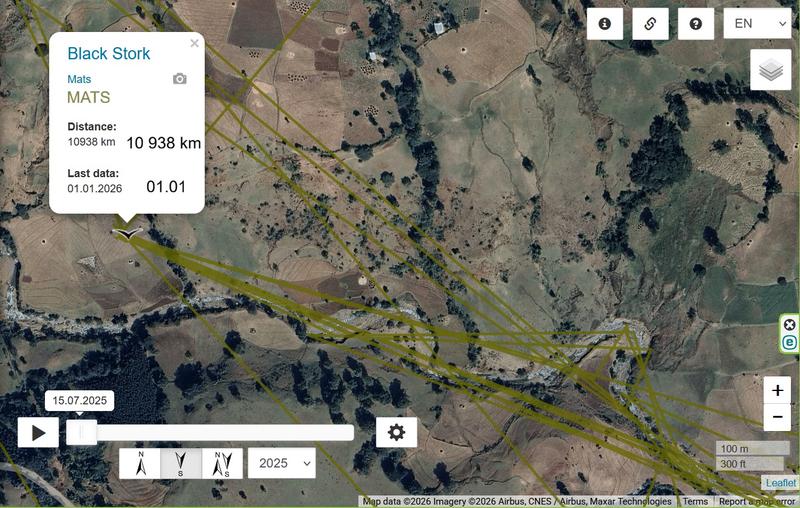Copy the share link via chain icon

pyautogui.click(x=650, y=23)
